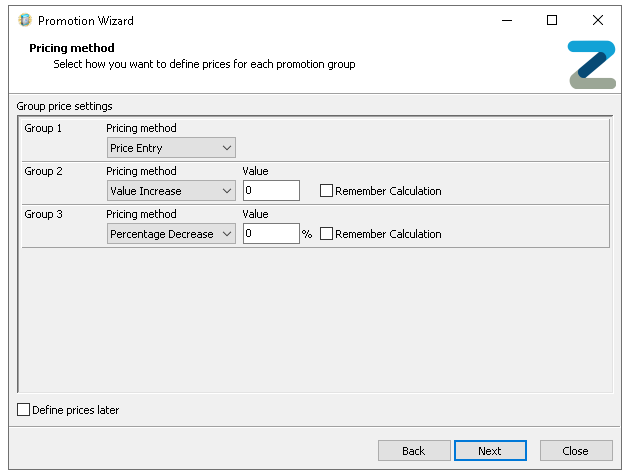This screenshot has height=476, width=627.
Task: Minimize the Promotion Wizard window
Action: coord(505,20)
